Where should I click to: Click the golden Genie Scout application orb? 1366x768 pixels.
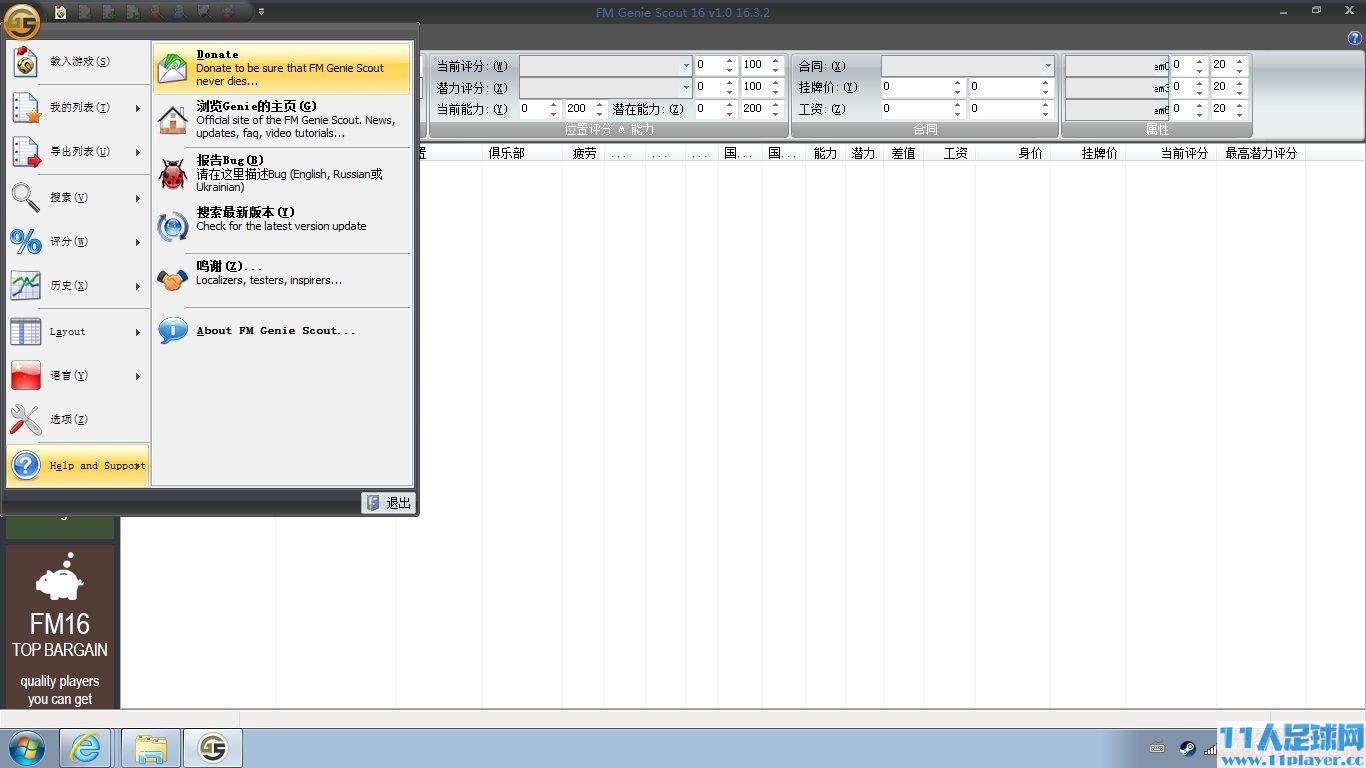click(22, 19)
